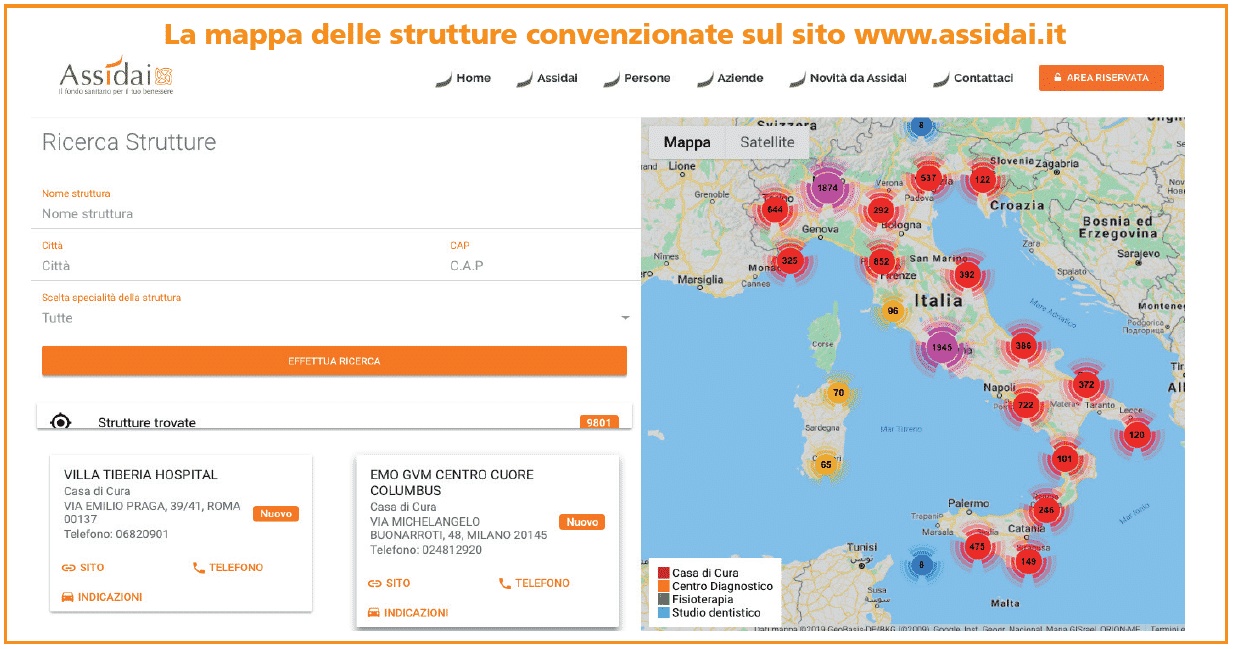The height and width of the screenshot is (649, 1234).
Task: Switch to the Mappa map view
Action: pos(687,142)
